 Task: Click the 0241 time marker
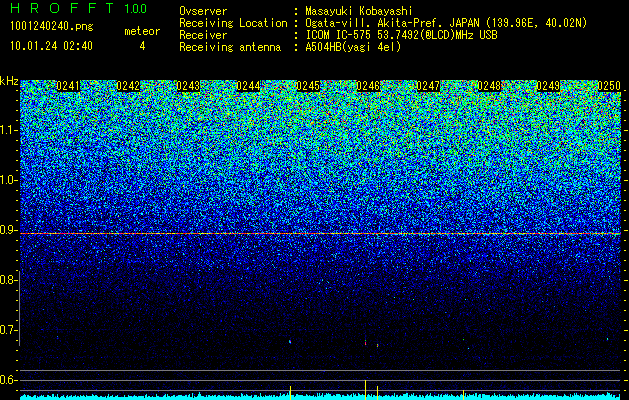click(x=68, y=86)
